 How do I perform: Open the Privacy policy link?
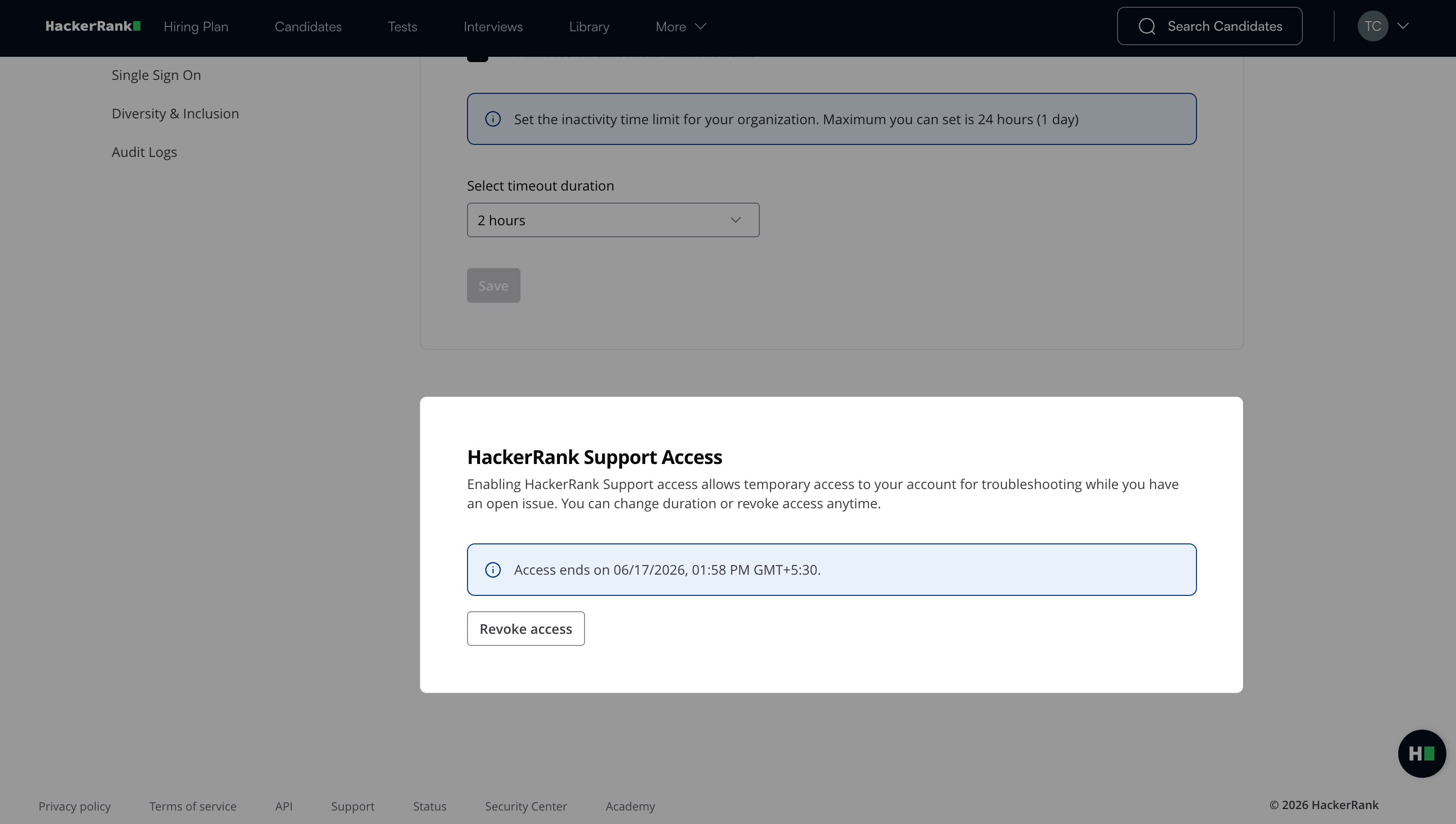click(75, 806)
